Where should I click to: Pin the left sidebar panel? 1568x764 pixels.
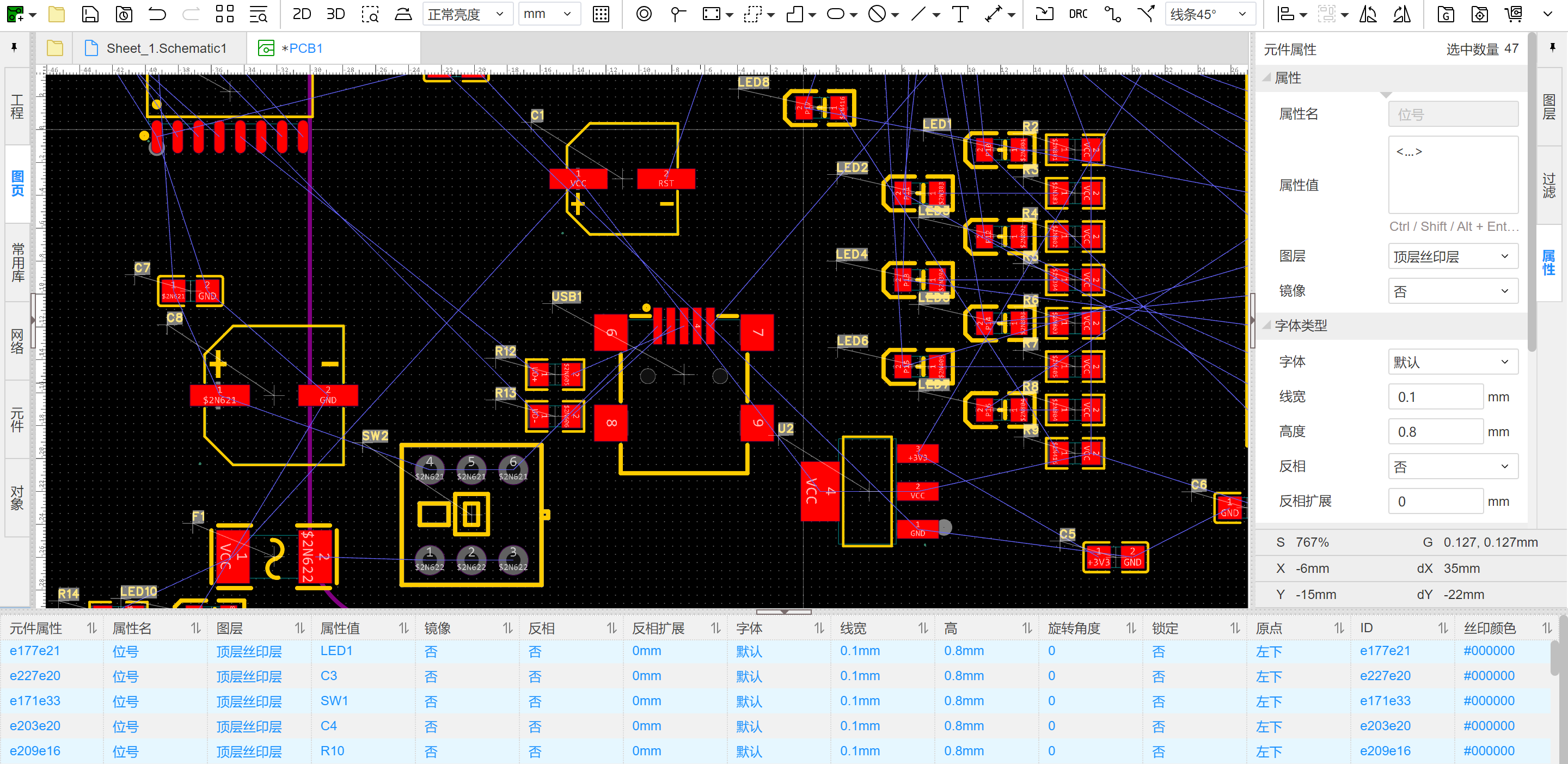click(14, 47)
